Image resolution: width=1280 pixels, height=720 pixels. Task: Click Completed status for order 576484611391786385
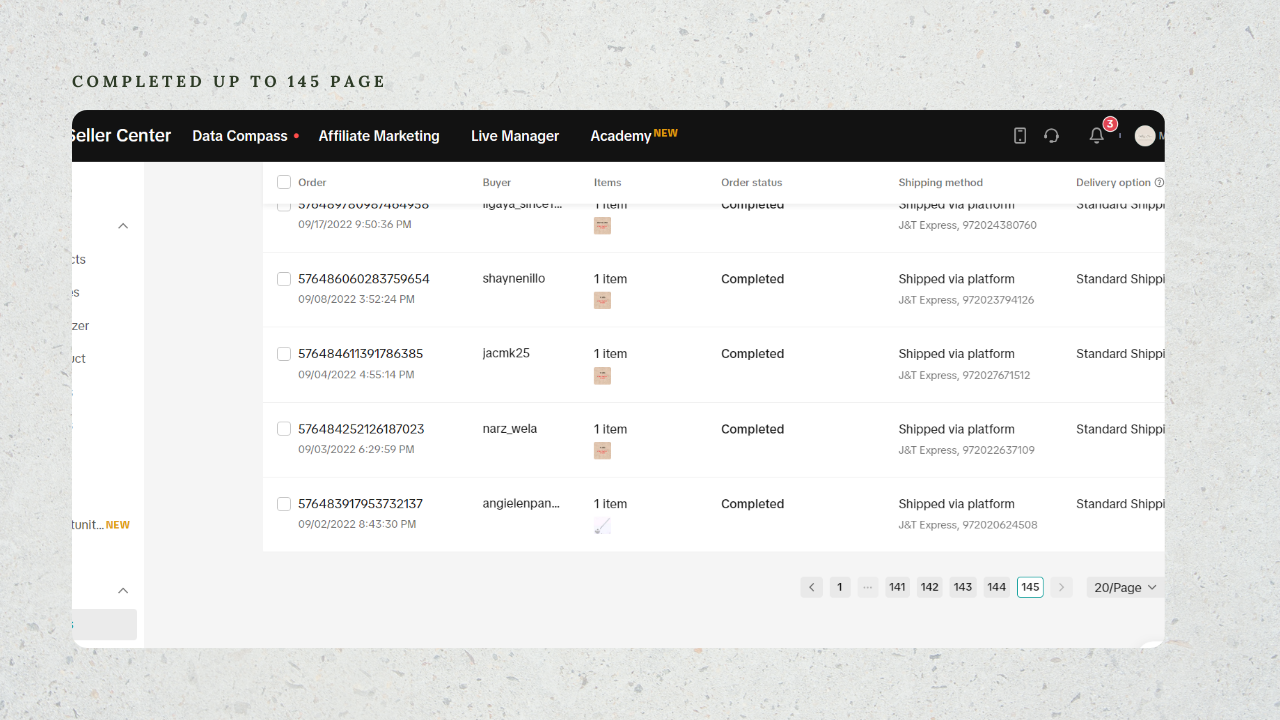753,354
